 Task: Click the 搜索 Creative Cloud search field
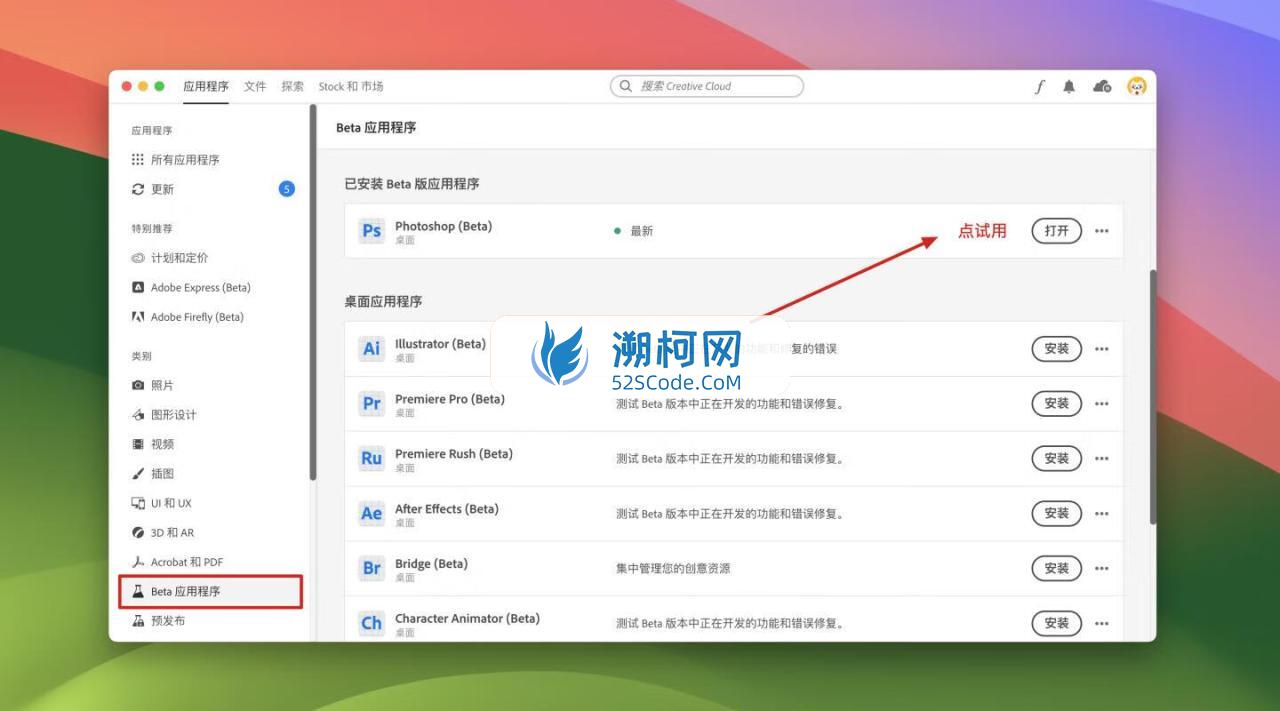coord(707,87)
